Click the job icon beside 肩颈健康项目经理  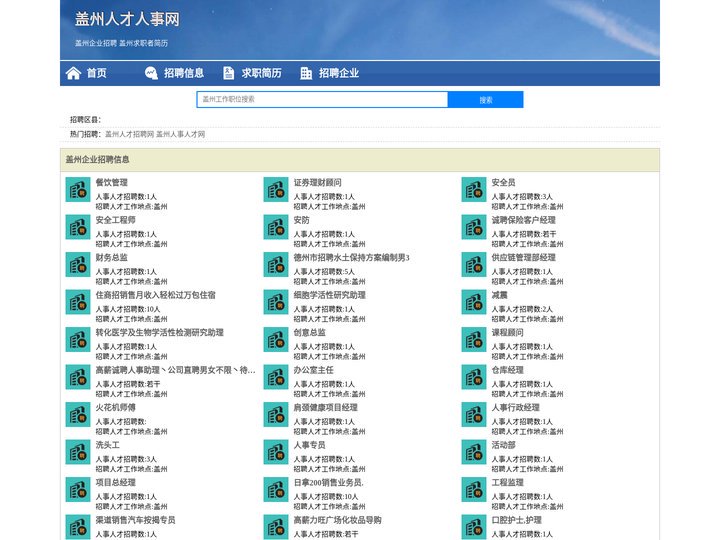276,415
